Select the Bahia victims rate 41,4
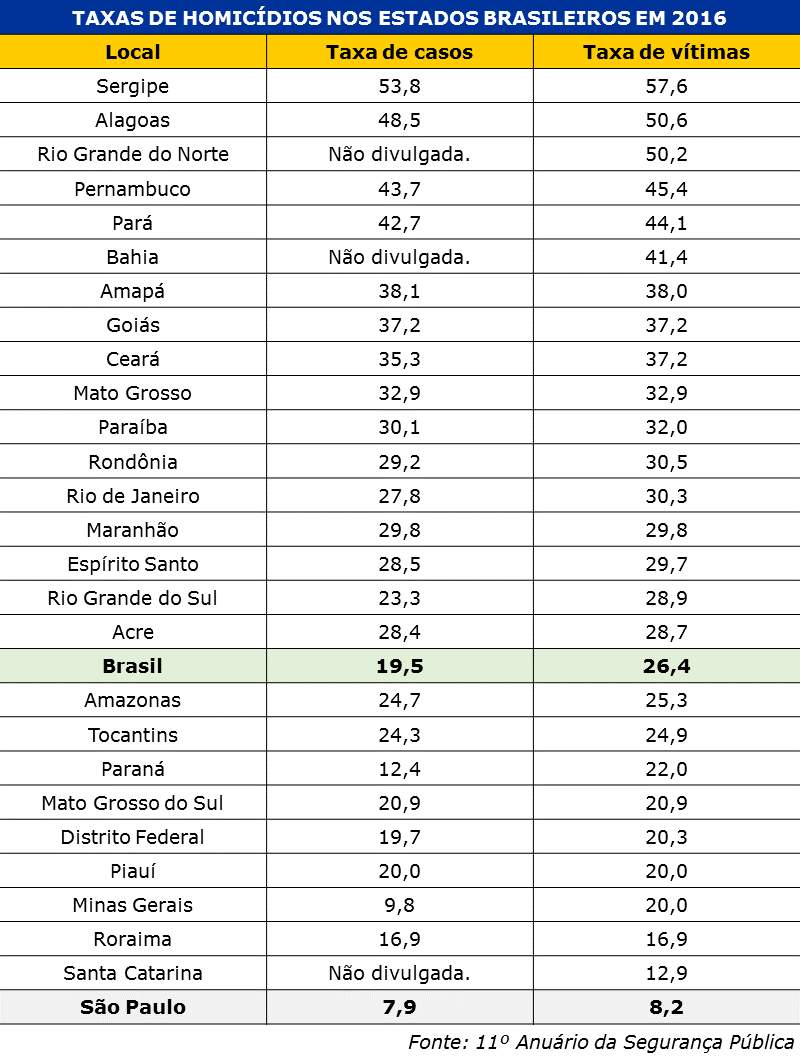This screenshot has width=800, height=1058. 666,257
